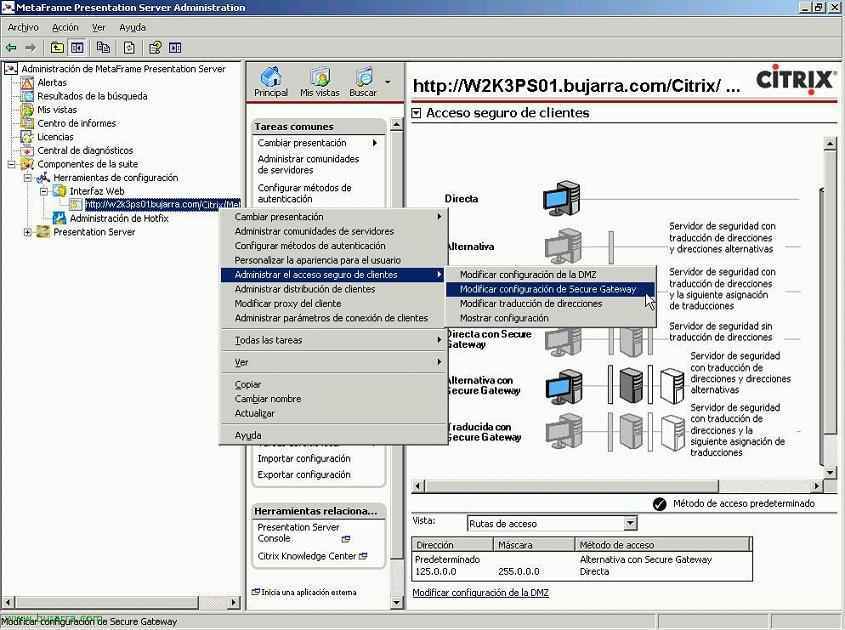Viewport: 845px width, 630px height.
Task: Choose Cambiar nombre in the context menu
Action: (x=334, y=399)
